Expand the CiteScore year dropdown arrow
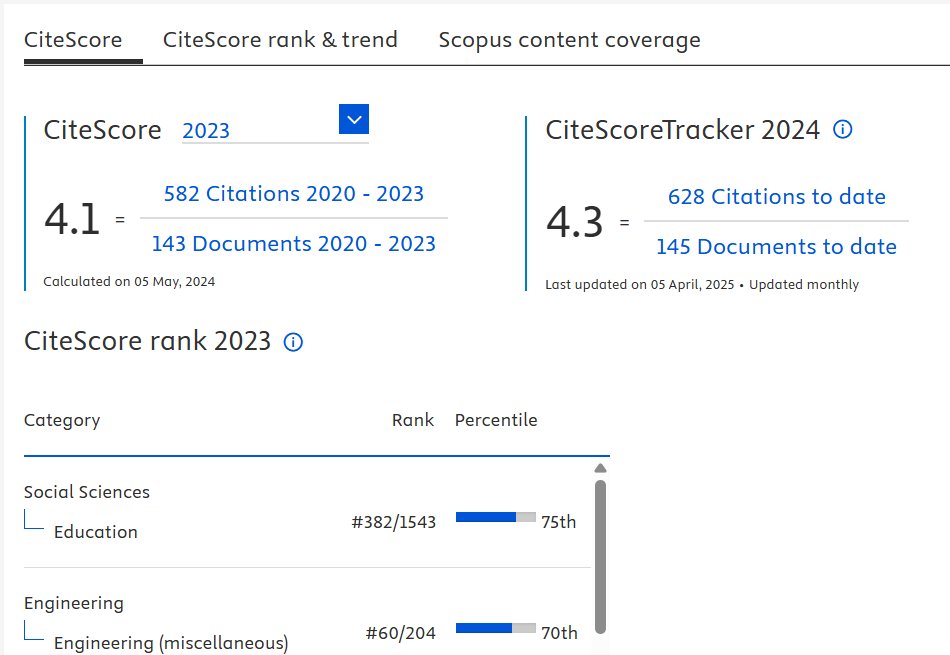950x655 pixels. pos(354,119)
